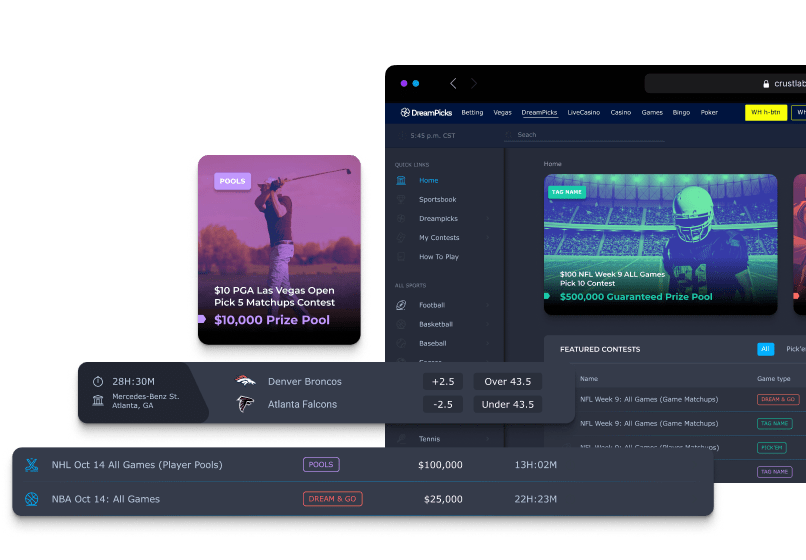This screenshot has height=560, width=806.
Task: Expand the Football sport chevron
Action: 488,305
